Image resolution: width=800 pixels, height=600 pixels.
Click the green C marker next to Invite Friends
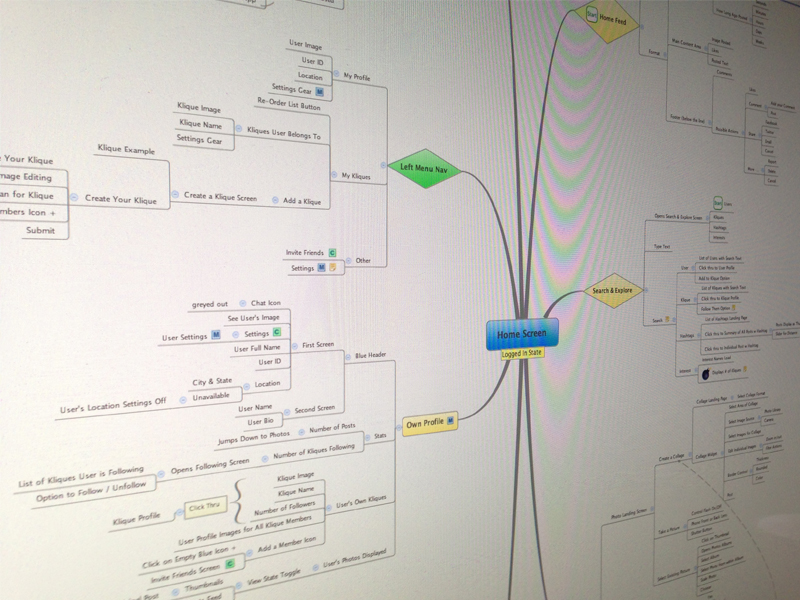click(332, 254)
